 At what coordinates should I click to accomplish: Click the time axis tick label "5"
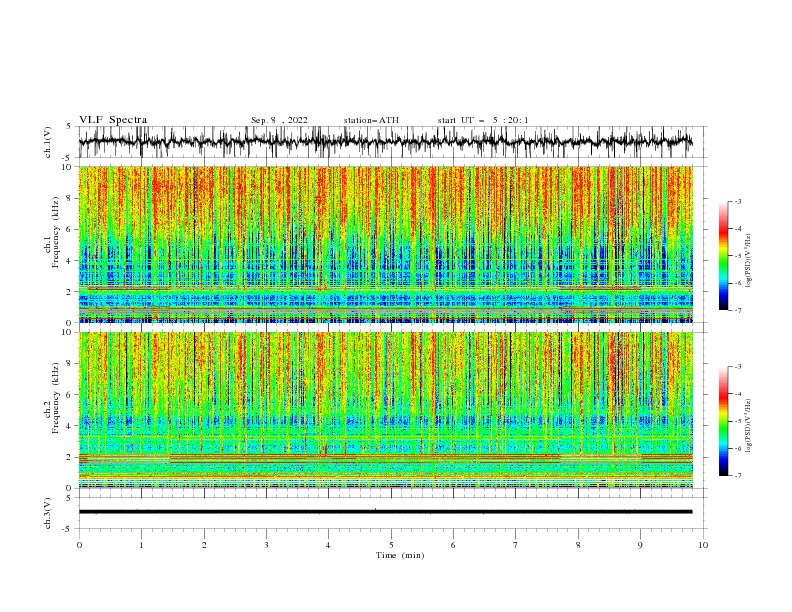(x=391, y=545)
